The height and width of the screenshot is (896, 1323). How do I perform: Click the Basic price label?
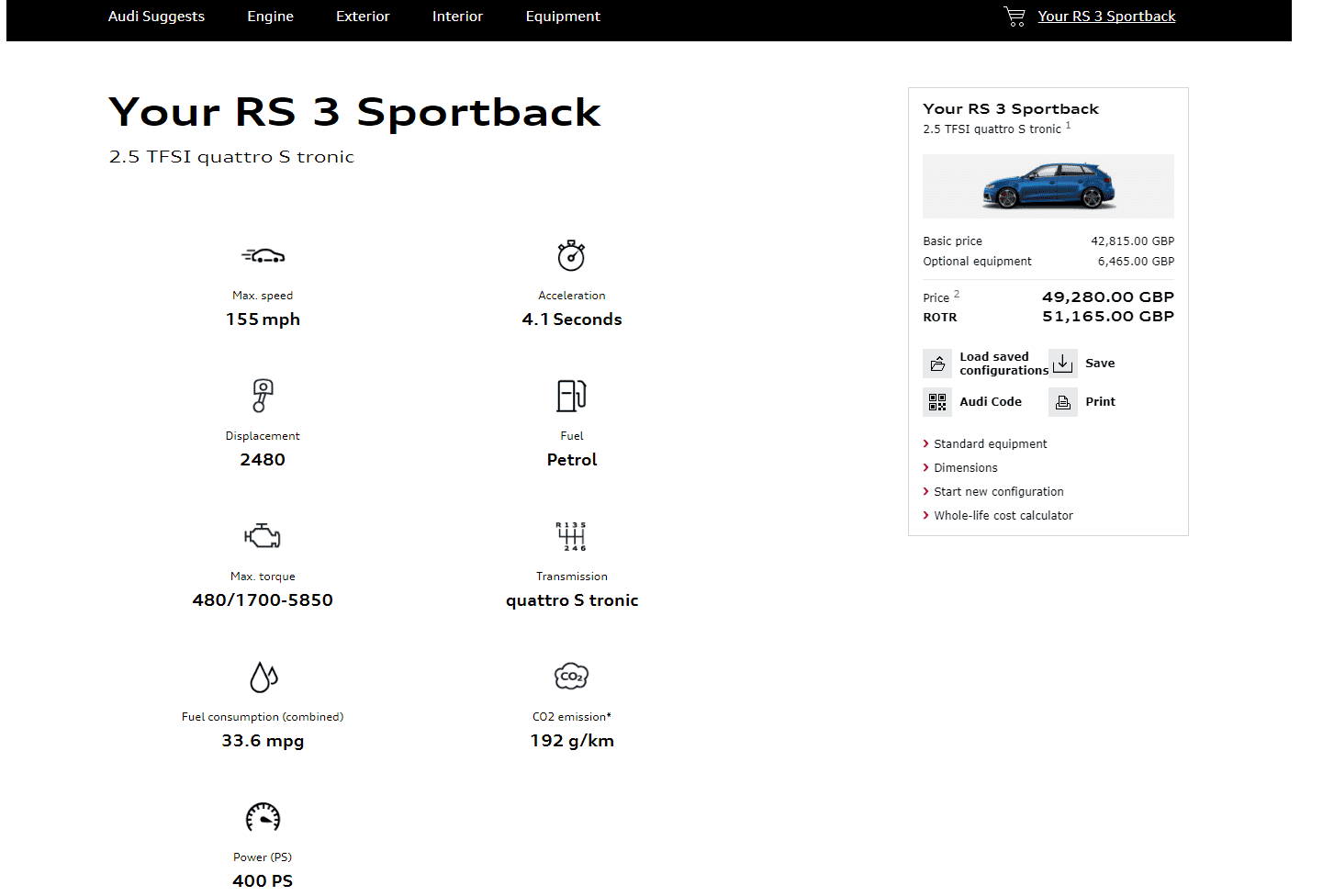952,241
